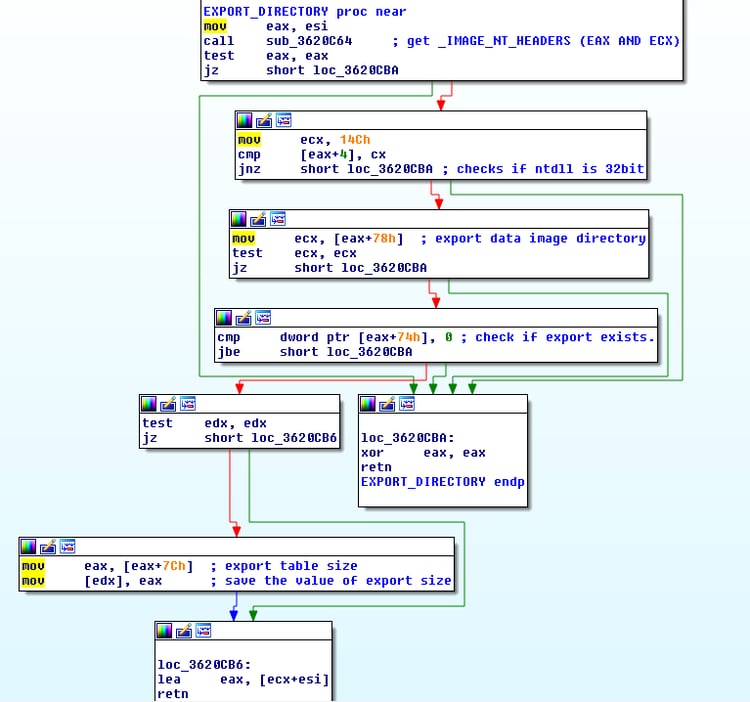Click the color icon on the 'save the value of export size' block

[x=29, y=546]
